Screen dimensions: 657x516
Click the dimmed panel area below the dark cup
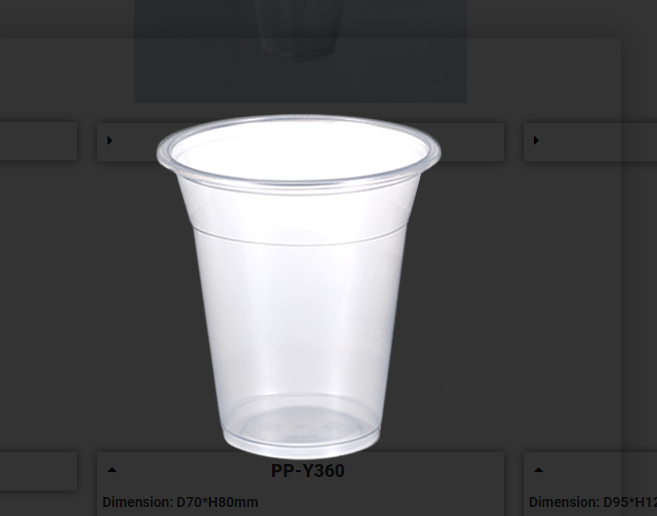pyautogui.click(x=300, y=82)
